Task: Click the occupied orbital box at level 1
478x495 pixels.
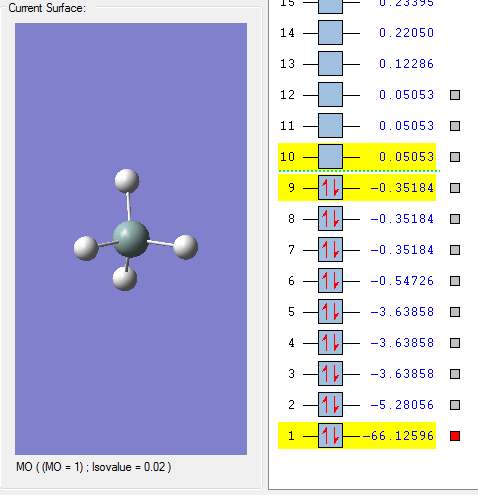Action: pos(330,436)
